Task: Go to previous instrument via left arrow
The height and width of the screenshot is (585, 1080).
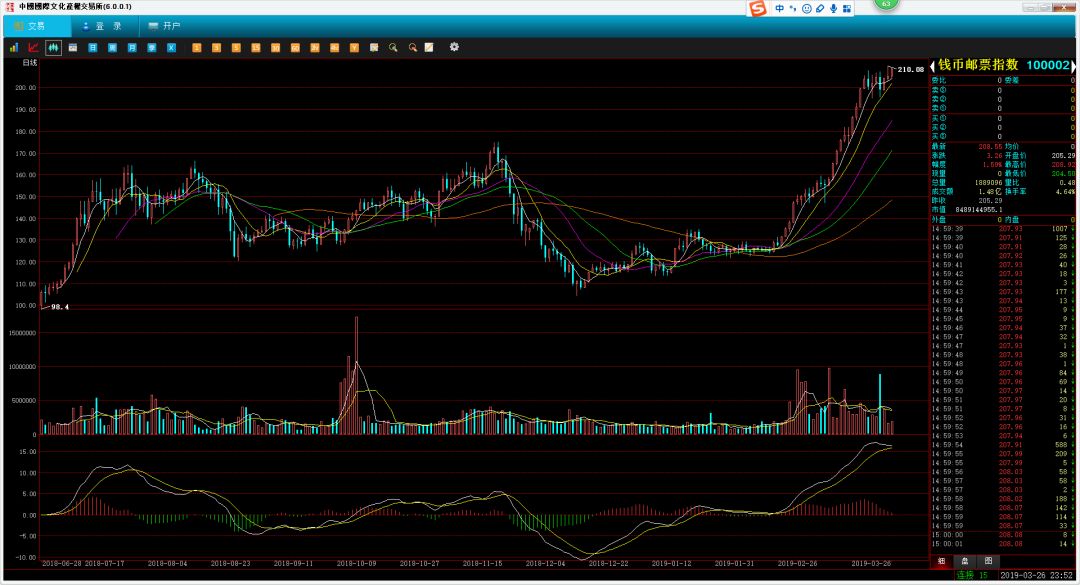Action: click(933, 66)
